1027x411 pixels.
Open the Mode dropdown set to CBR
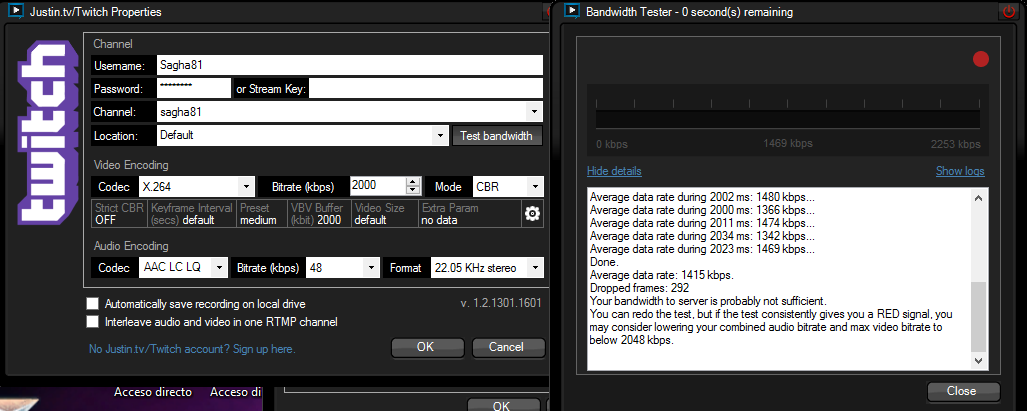tap(535, 187)
